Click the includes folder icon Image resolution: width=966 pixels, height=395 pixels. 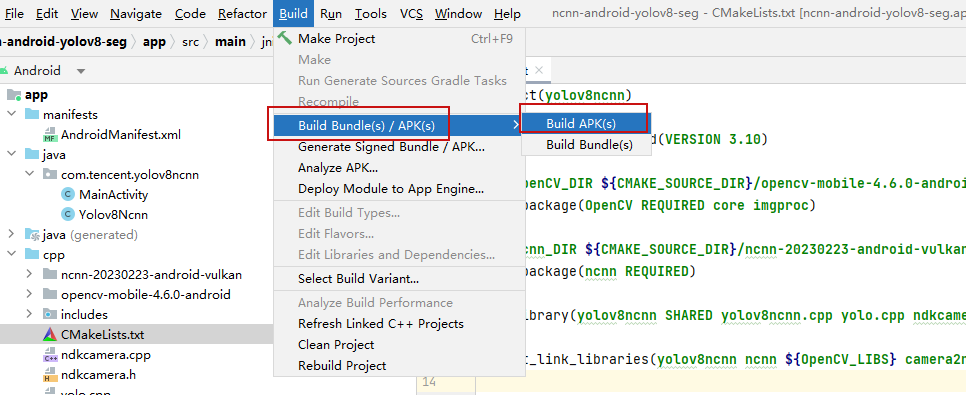coord(50,314)
